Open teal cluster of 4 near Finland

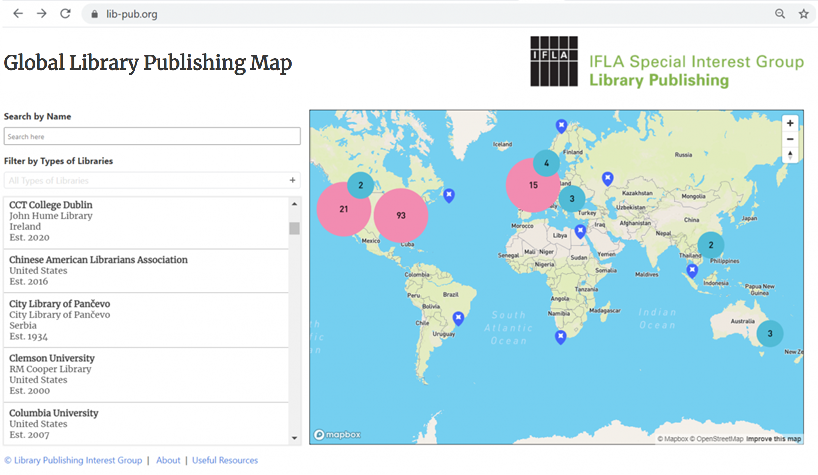(x=546, y=163)
